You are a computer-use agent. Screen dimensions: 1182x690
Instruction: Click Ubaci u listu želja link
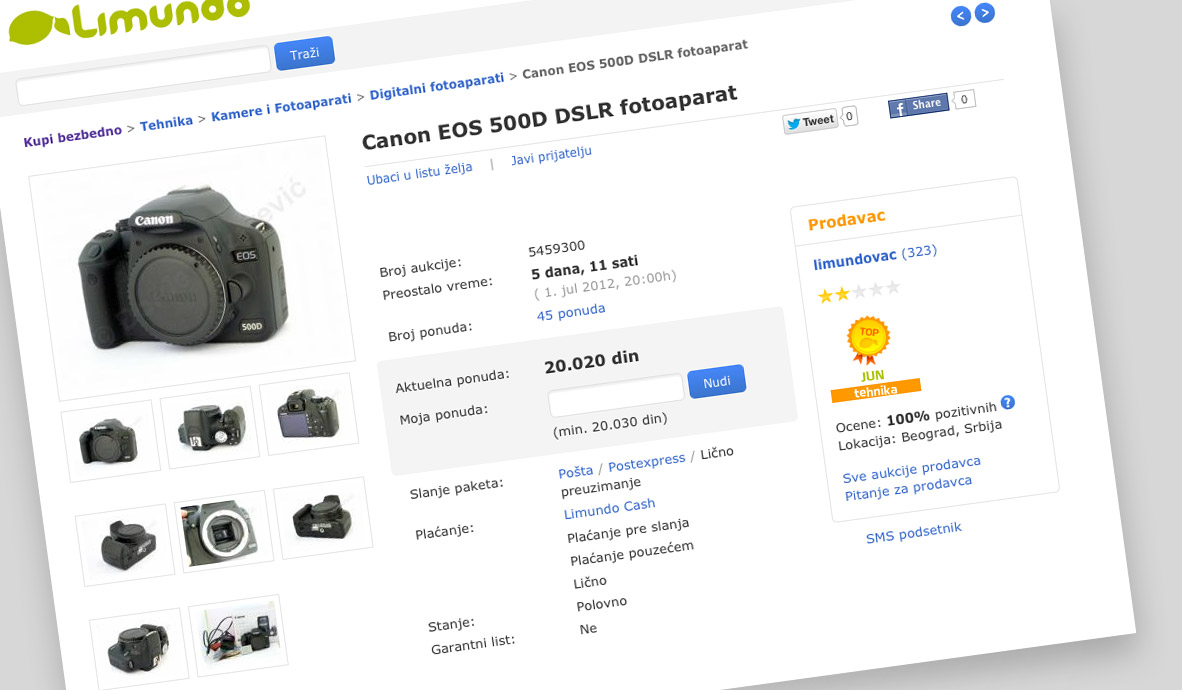(419, 172)
